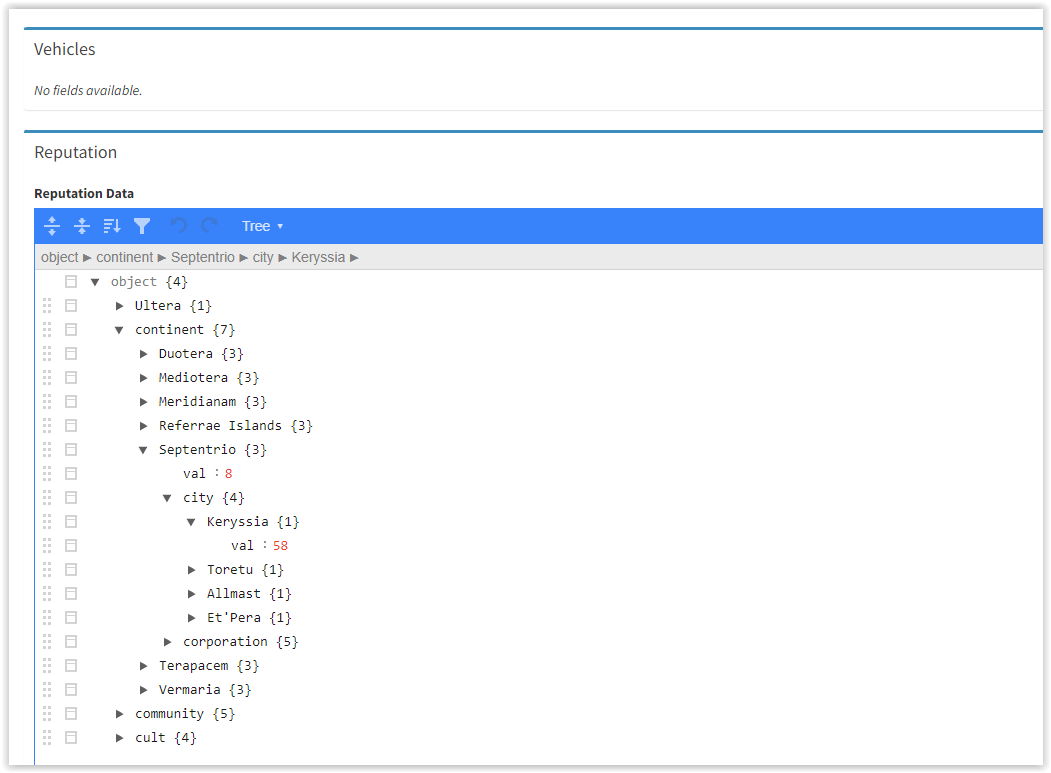Collapse the Septentrio node
The width and height of the screenshot is (1051, 773).
[143, 450]
